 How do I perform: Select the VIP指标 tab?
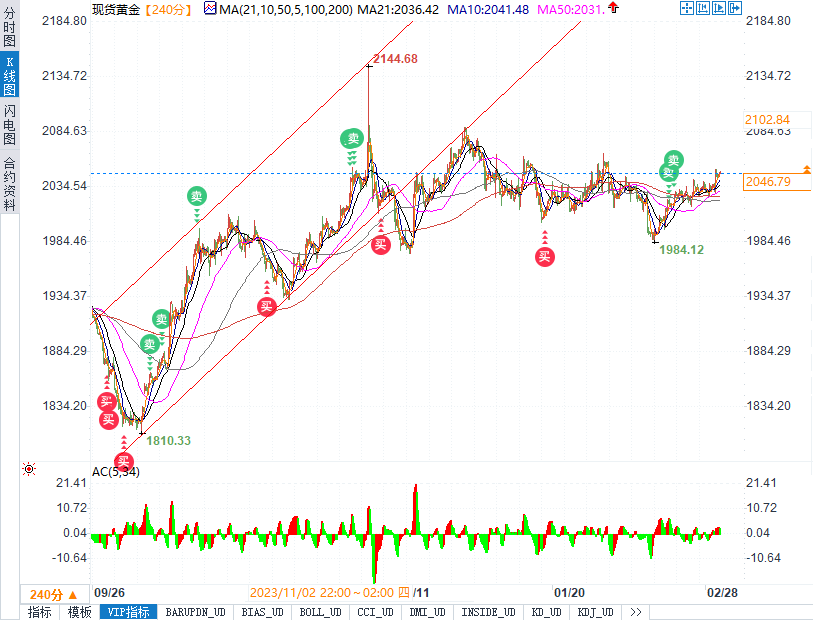(128, 612)
